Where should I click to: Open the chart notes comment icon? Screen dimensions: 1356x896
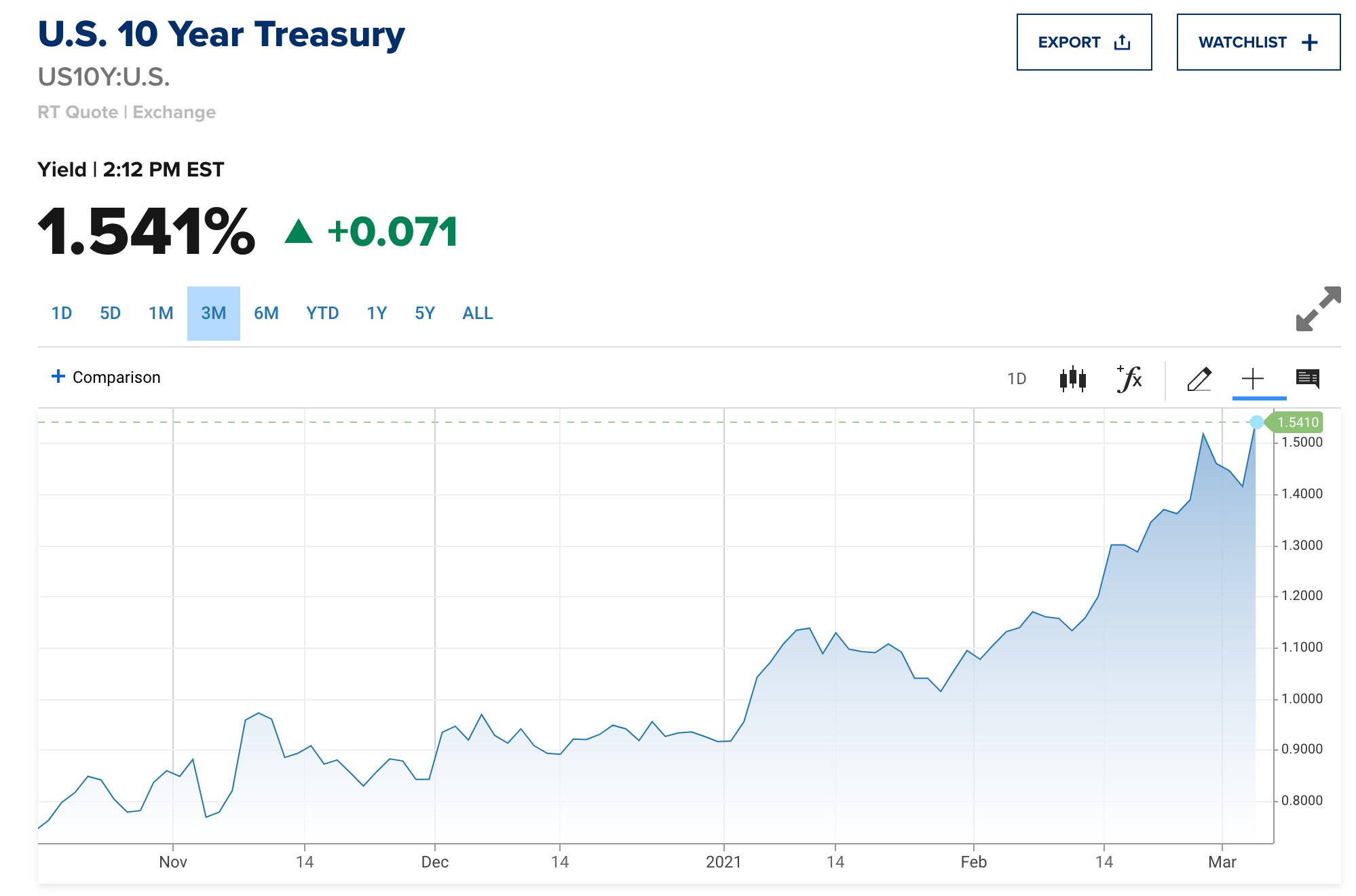click(x=1307, y=379)
